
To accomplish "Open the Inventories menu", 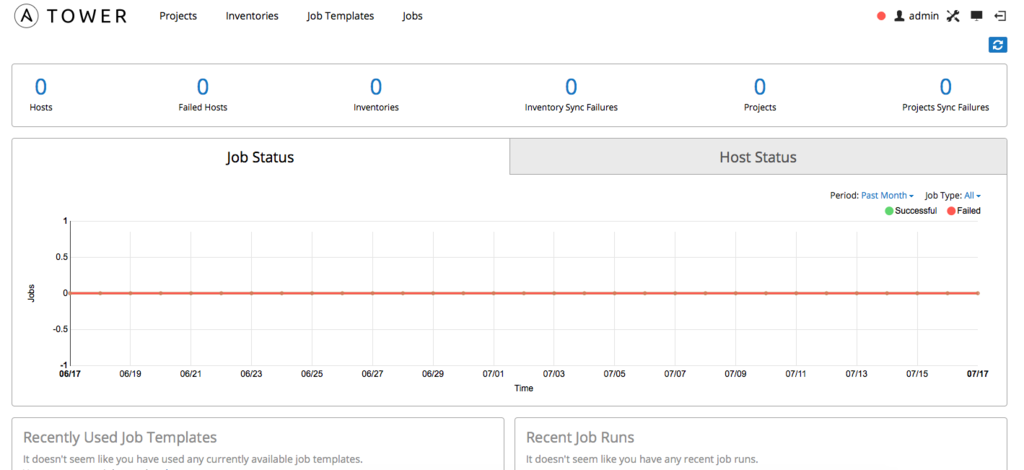I will (252, 16).
